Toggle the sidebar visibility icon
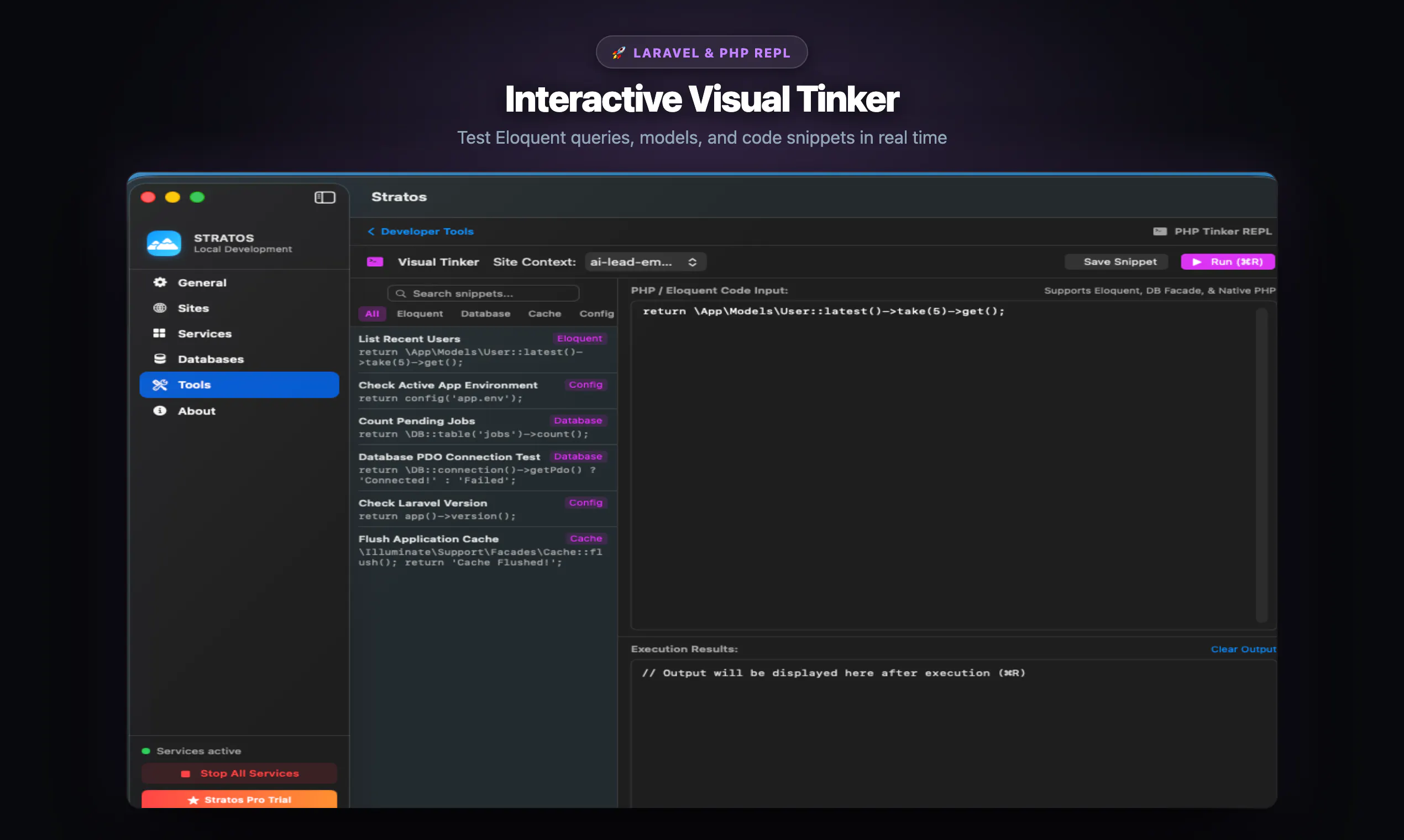This screenshot has width=1404, height=840. tap(325, 197)
